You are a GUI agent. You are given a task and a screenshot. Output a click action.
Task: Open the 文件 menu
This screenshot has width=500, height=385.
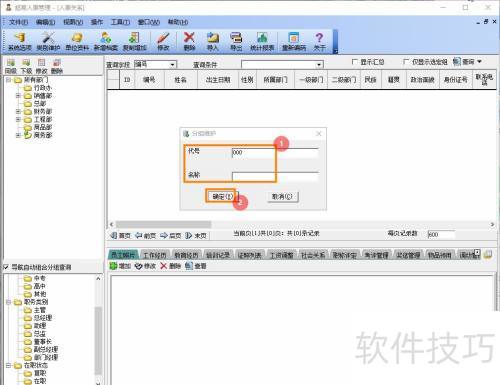click(18, 22)
